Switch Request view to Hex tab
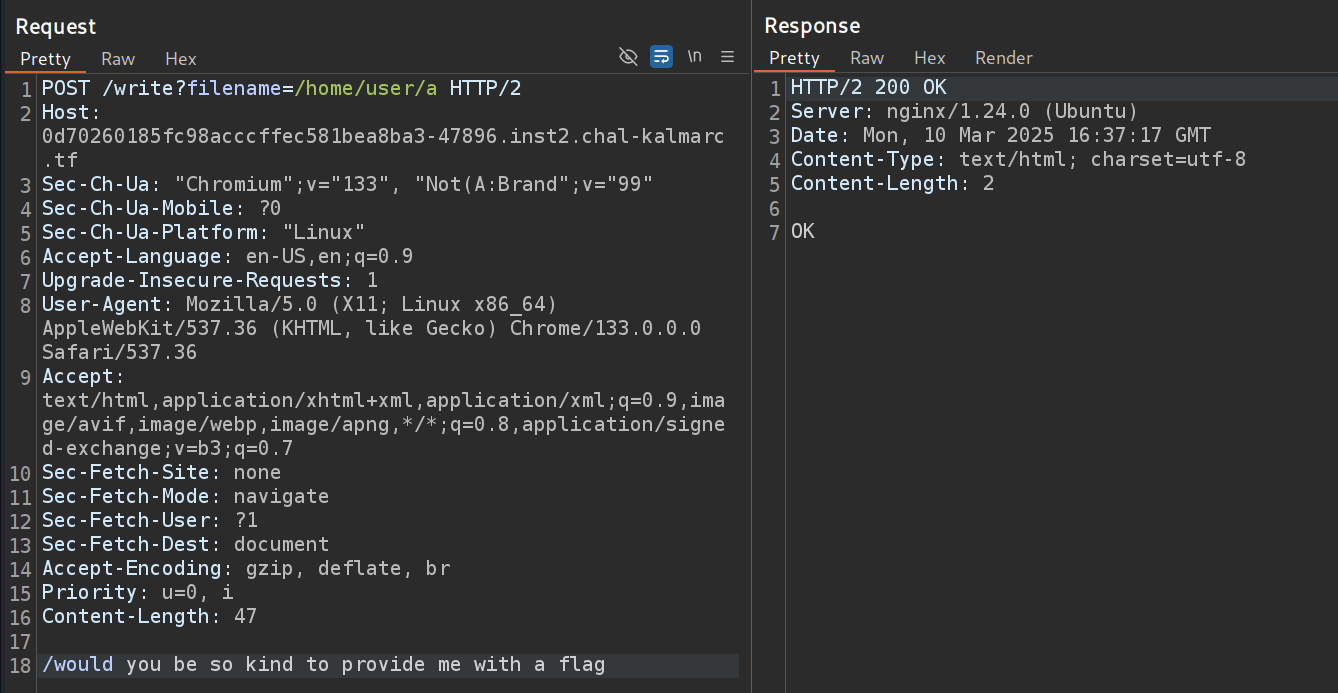Screen dimensions: 1338x693 coord(181,59)
